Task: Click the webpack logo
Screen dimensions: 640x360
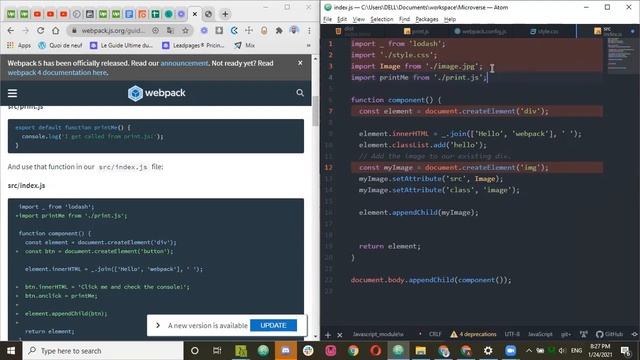Action: click(157, 93)
